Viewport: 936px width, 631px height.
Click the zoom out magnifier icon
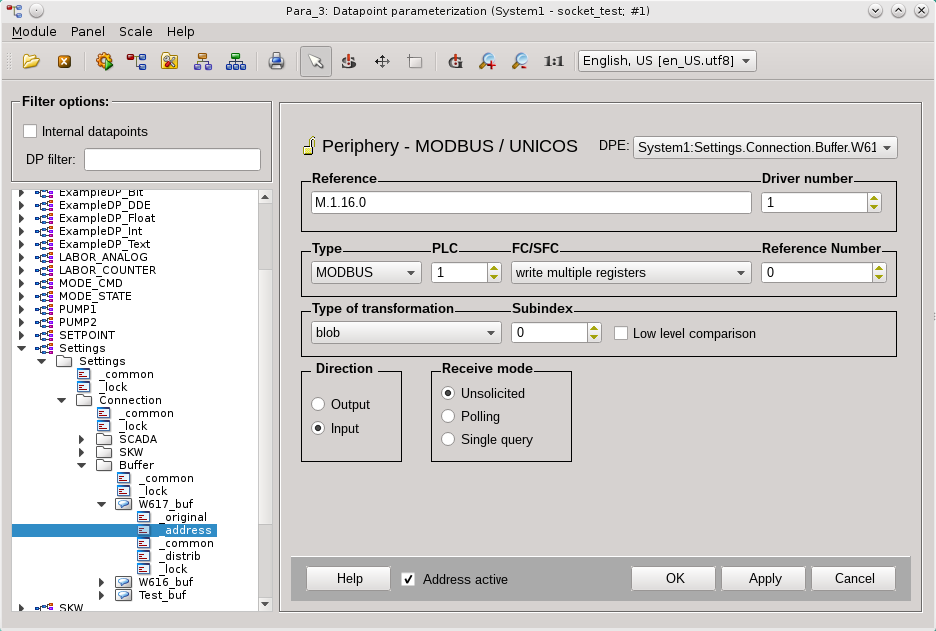(x=520, y=61)
